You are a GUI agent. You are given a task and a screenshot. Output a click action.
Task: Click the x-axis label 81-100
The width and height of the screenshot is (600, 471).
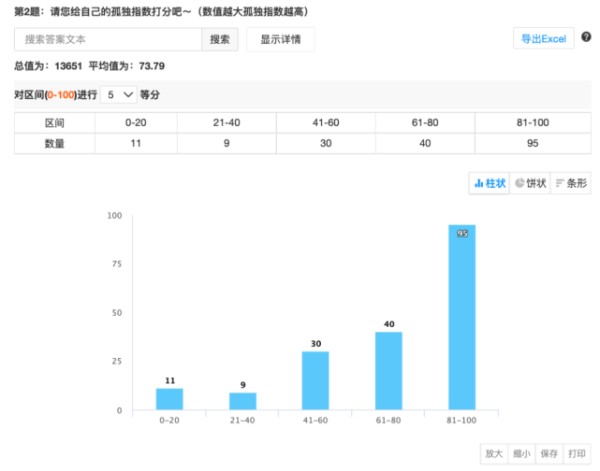point(461,420)
